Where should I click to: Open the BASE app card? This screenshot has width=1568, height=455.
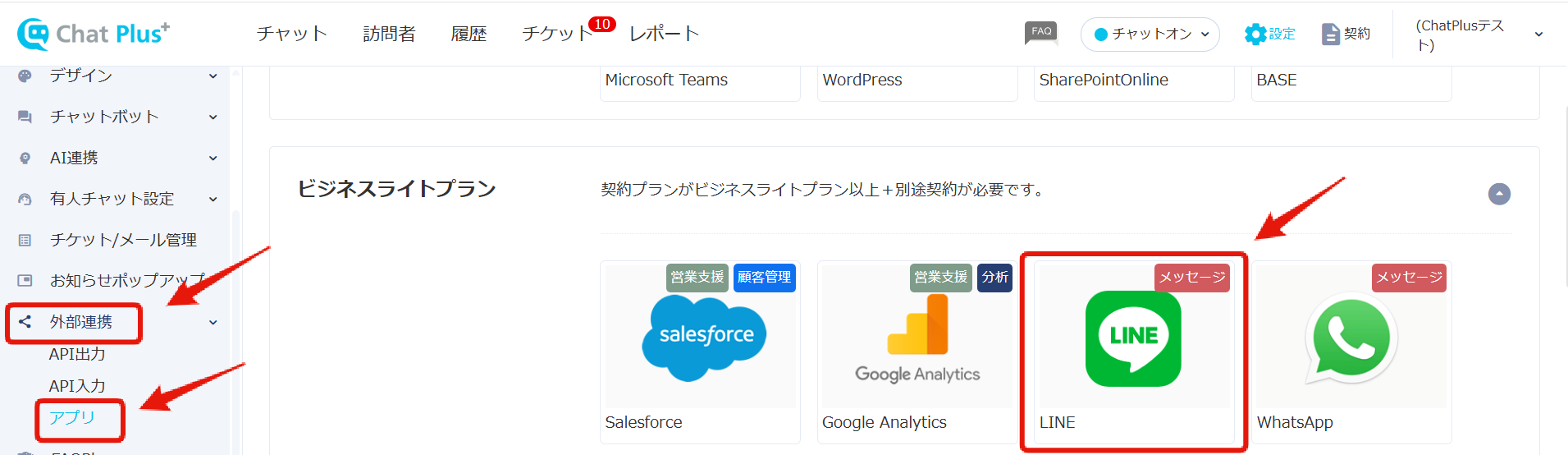1351,84
